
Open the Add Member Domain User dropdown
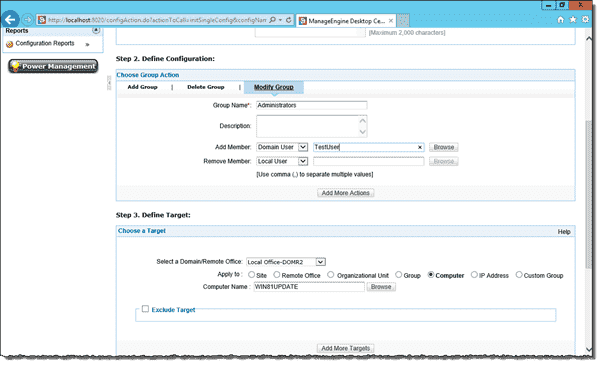coord(282,147)
